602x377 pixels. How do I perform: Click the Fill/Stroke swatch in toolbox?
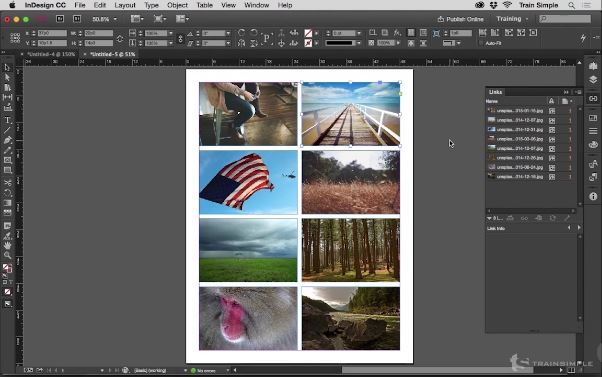[7, 268]
